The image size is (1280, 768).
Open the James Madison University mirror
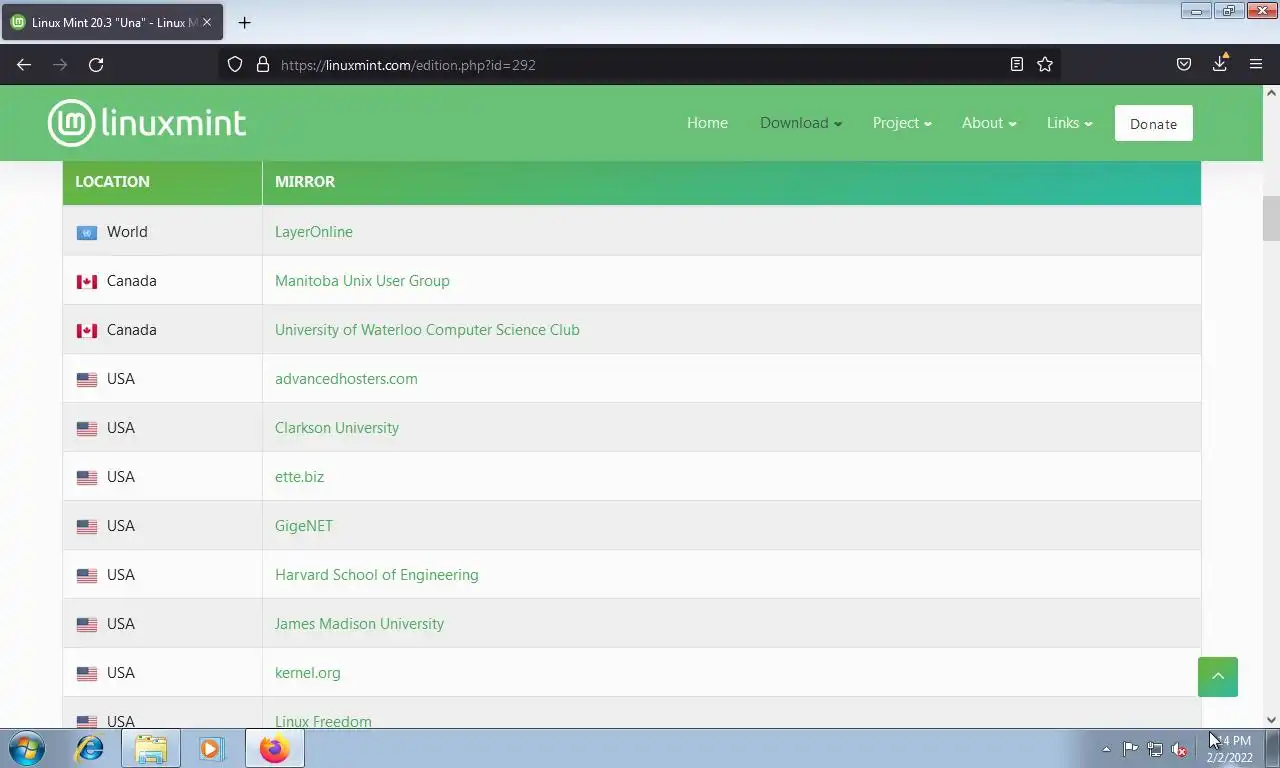coord(359,624)
